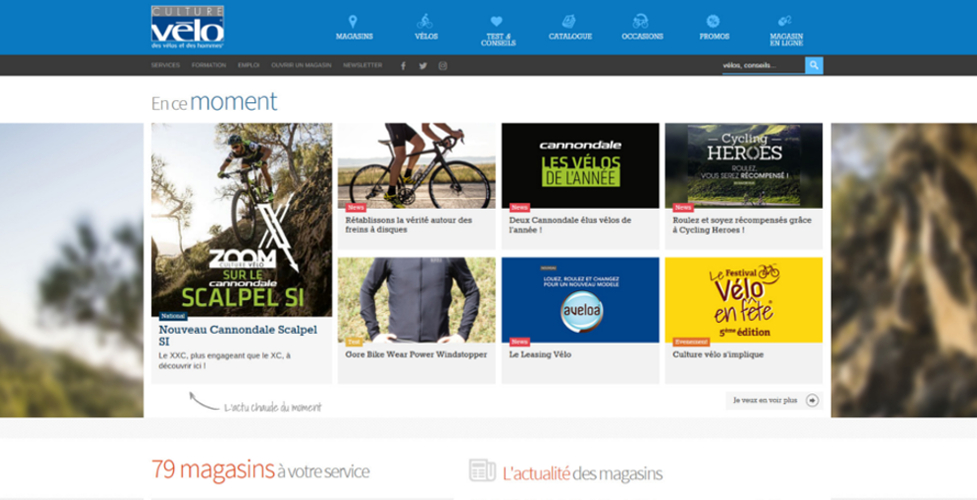This screenshot has width=977, height=500.
Task: Open the Catalogue booklet icon
Action: click(x=569, y=21)
